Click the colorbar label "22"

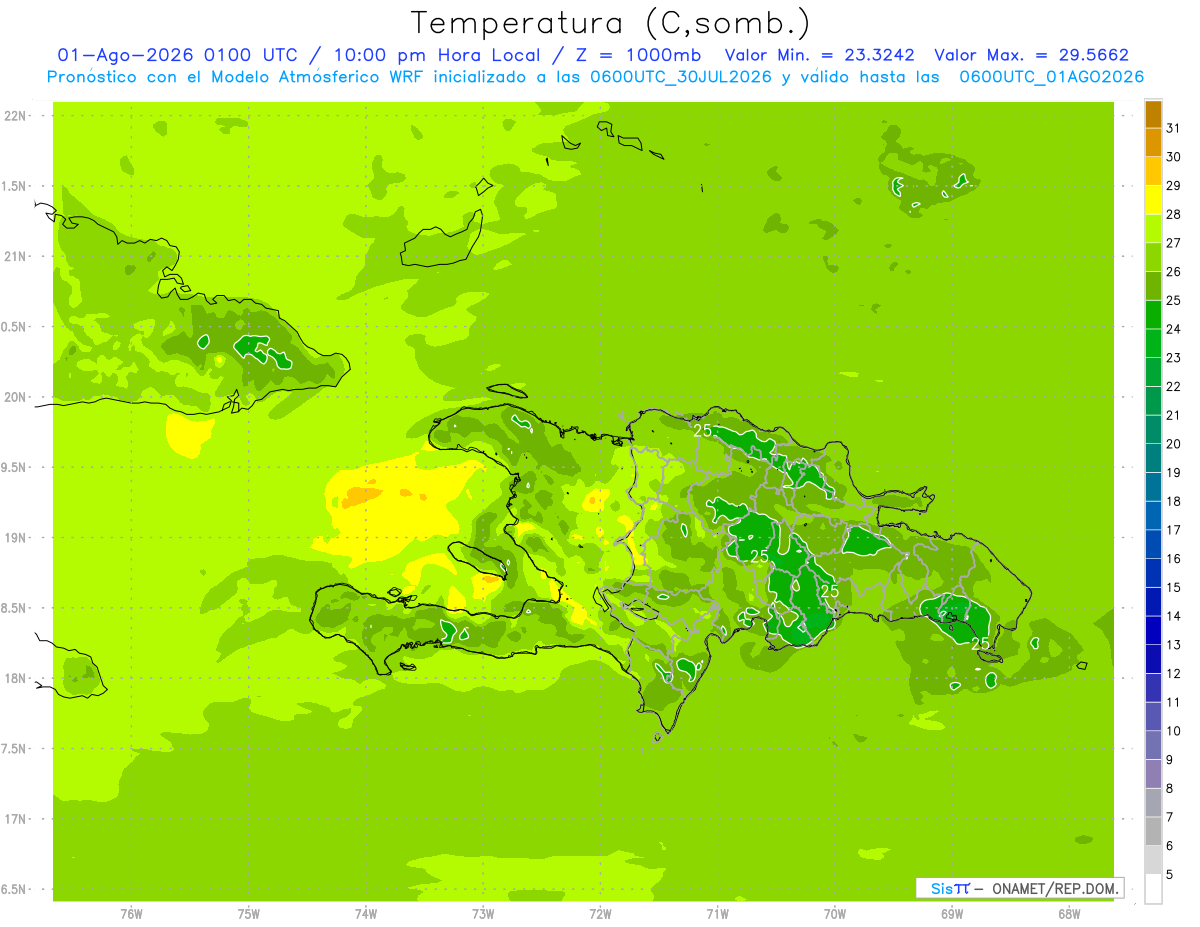point(1174,386)
